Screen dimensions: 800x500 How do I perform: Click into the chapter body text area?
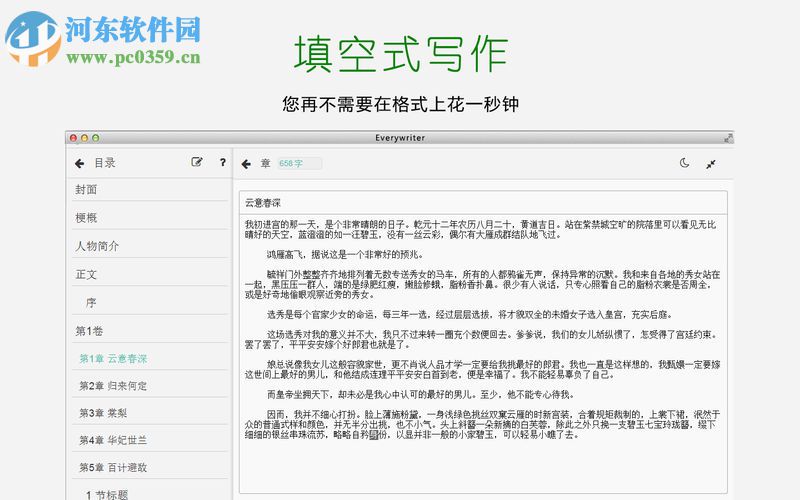point(483,354)
